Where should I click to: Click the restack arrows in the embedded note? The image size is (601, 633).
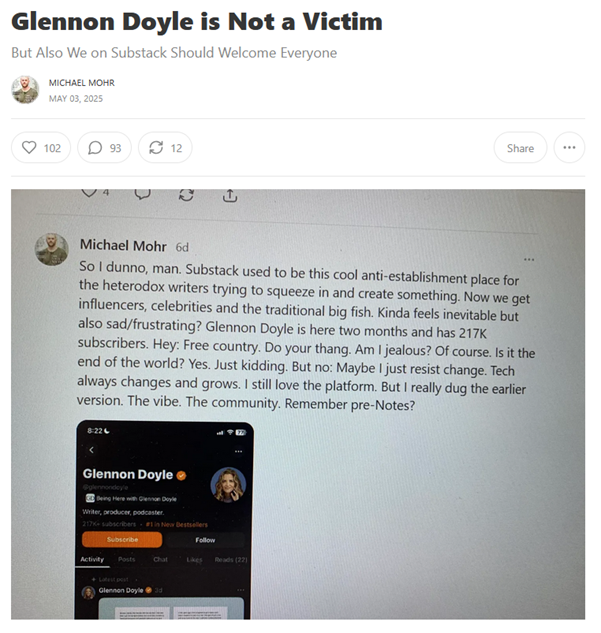pos(186,195)
